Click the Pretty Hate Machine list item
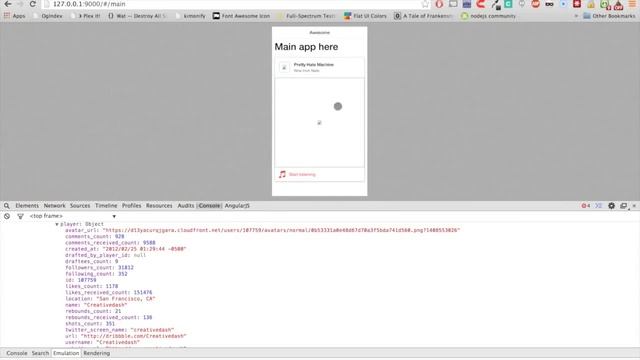This screenshot has width=640, height=360. tap(320, 67)
